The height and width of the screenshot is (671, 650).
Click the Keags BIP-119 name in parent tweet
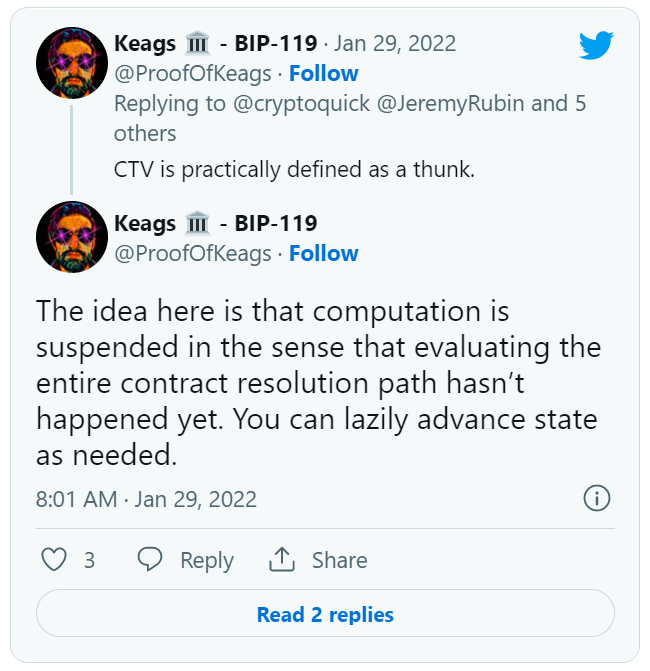pyautogui.click(x=216, y=43)
